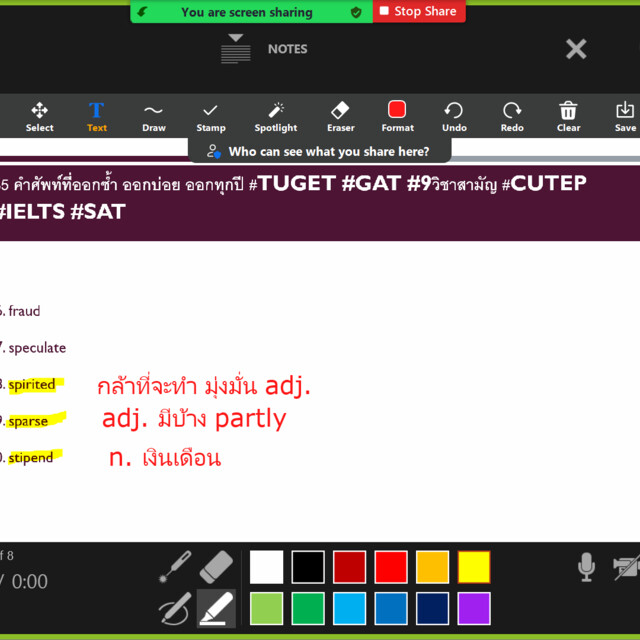Open the Stamp tool
Viewport: 640px width, 640px height.
pyautogui.click(x=211, y=117)
